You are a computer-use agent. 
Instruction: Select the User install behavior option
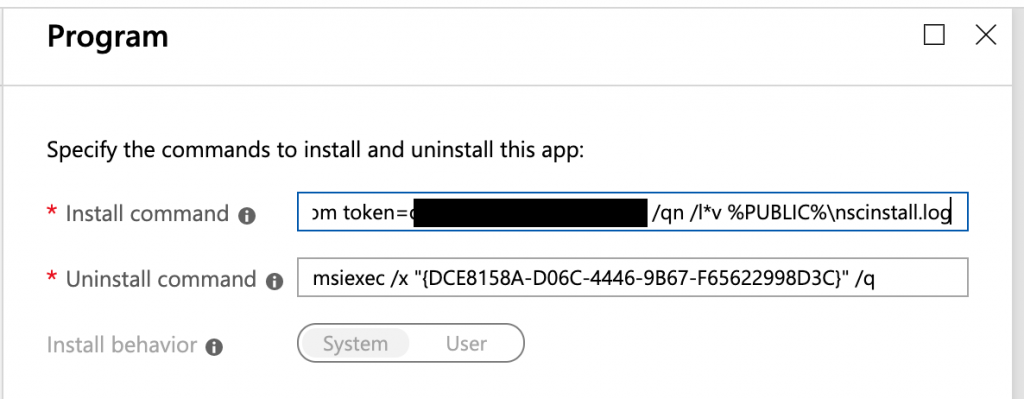466,343
